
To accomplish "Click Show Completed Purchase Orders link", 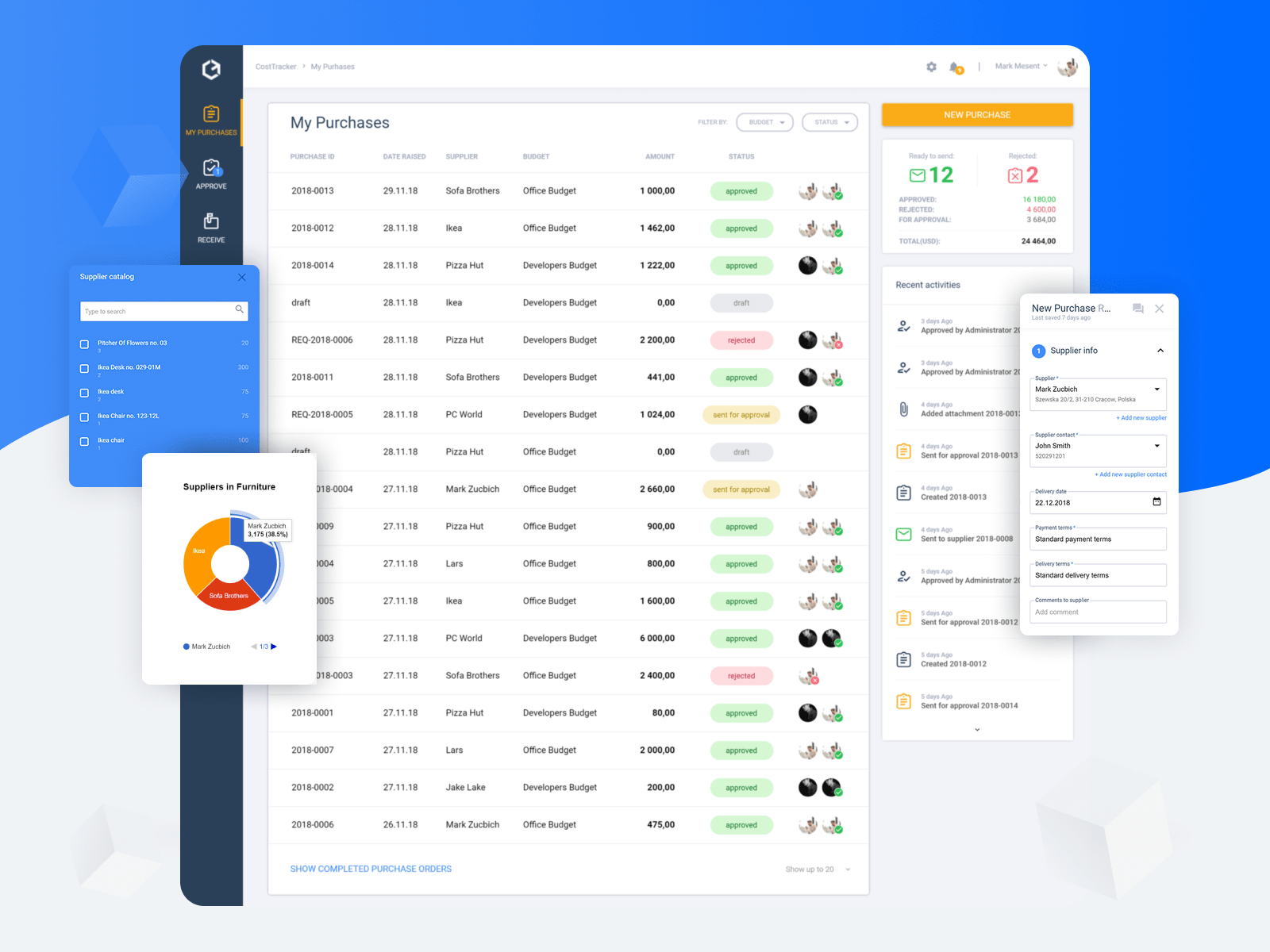I will 371,869.
